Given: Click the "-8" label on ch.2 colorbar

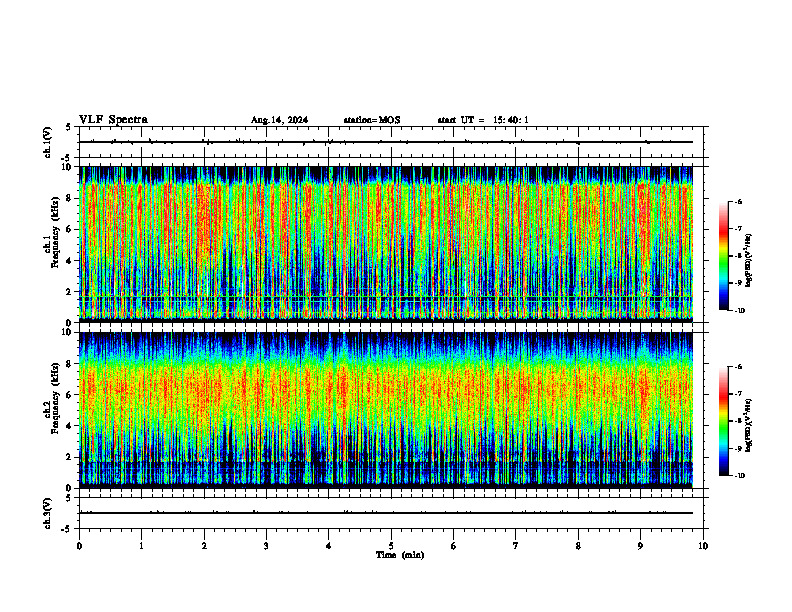Looking at the screenshot, I should coord(738,421).
